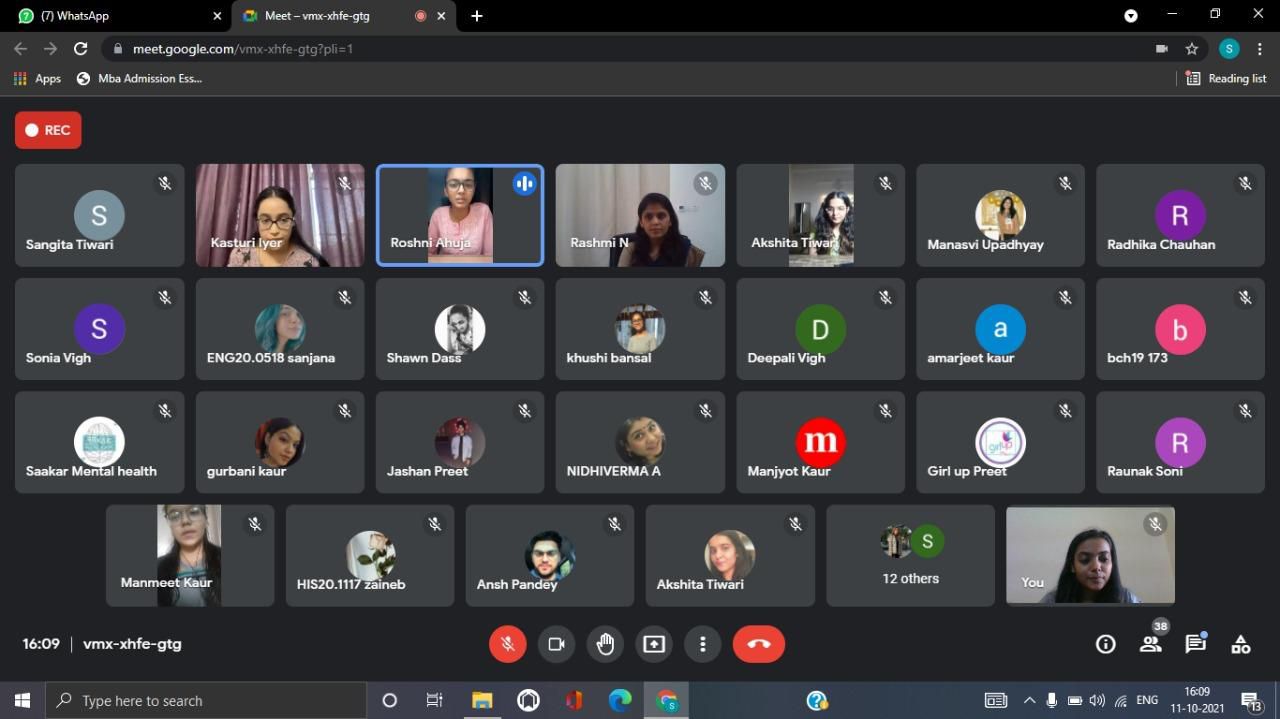Select Roshni Ahuja's speaking video tile
The width and height of the screenshot is (1280, 719).
[460, 216]
